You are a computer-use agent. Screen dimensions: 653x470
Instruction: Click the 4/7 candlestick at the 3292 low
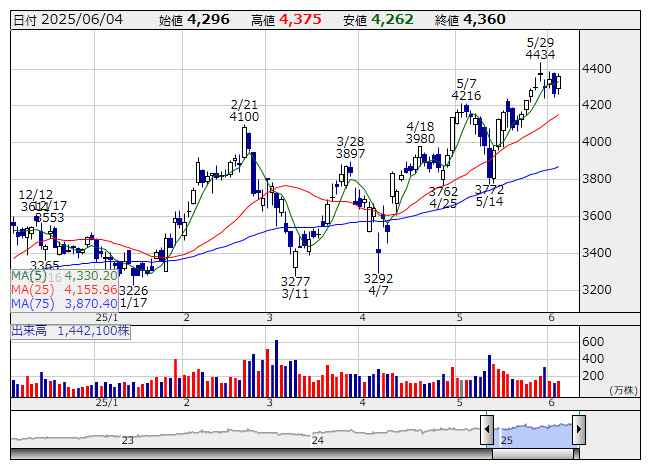[x=379, y=252]
